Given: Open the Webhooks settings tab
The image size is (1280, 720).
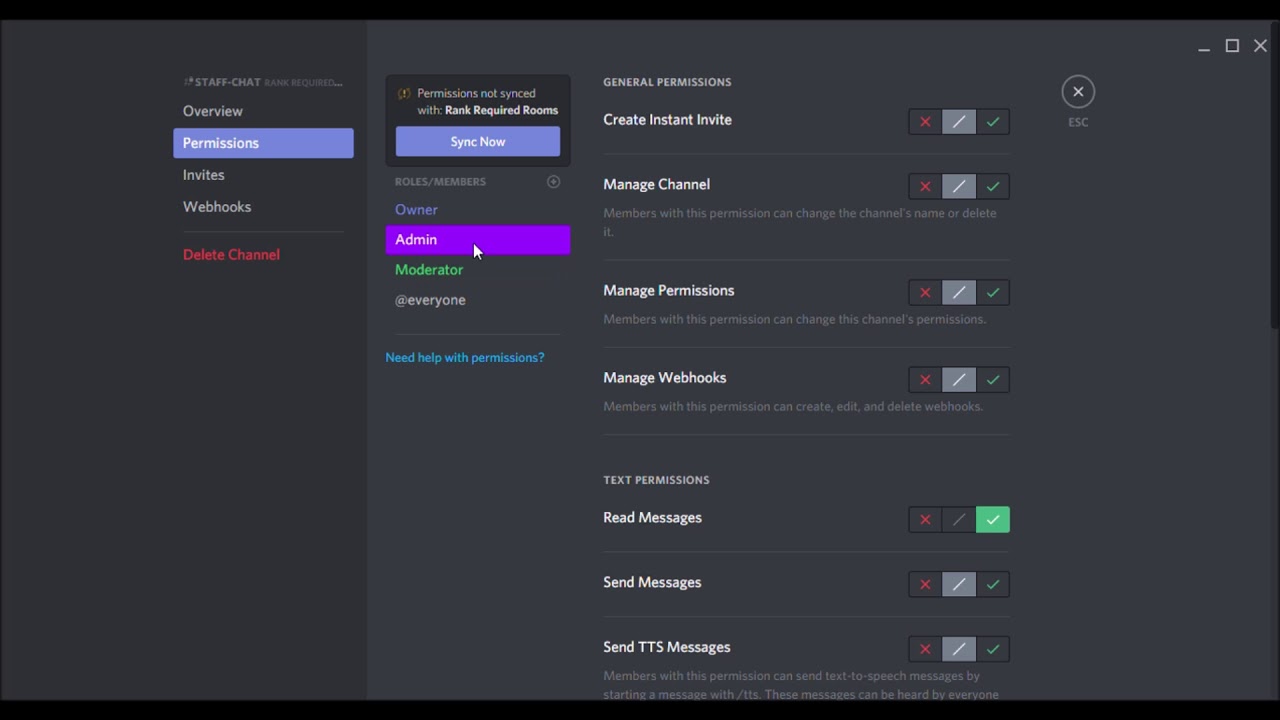Looking at the screenshot, I should coord(263,207).
